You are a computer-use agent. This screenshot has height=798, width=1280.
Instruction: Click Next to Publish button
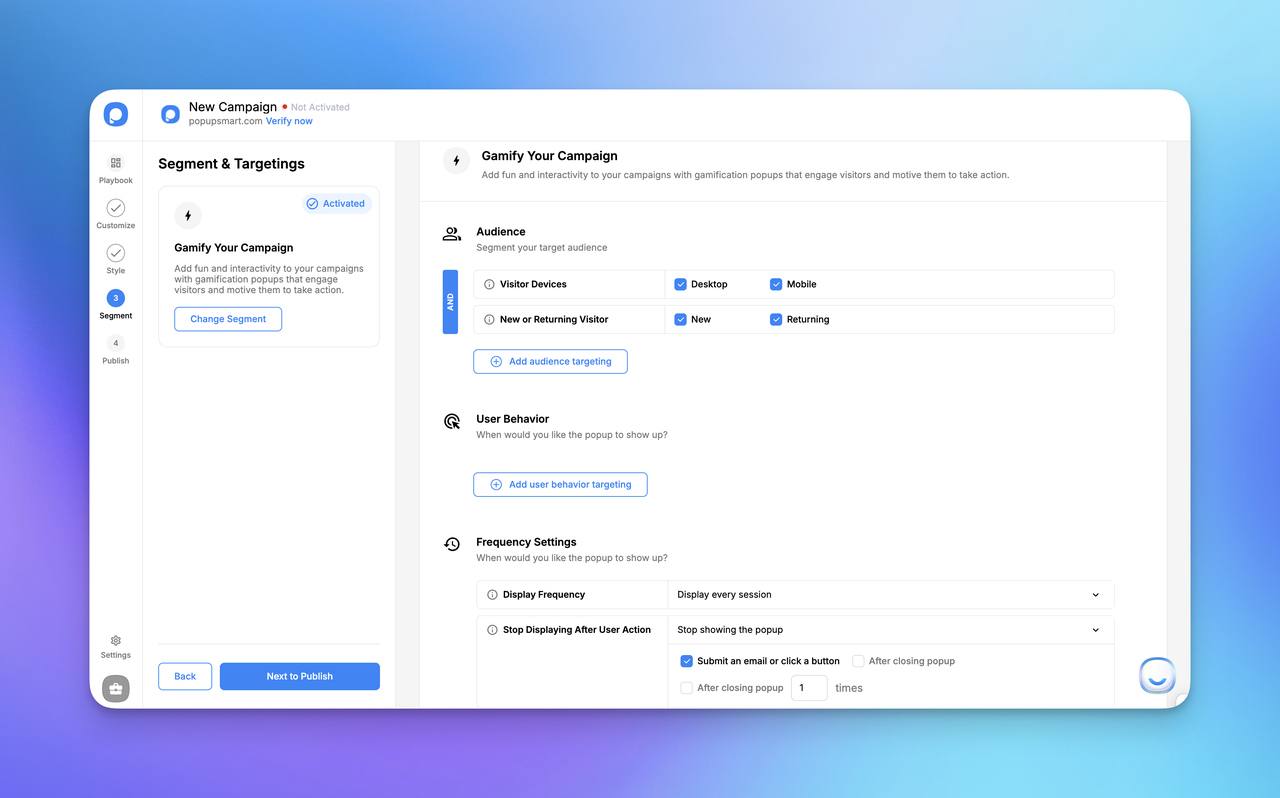300,676
